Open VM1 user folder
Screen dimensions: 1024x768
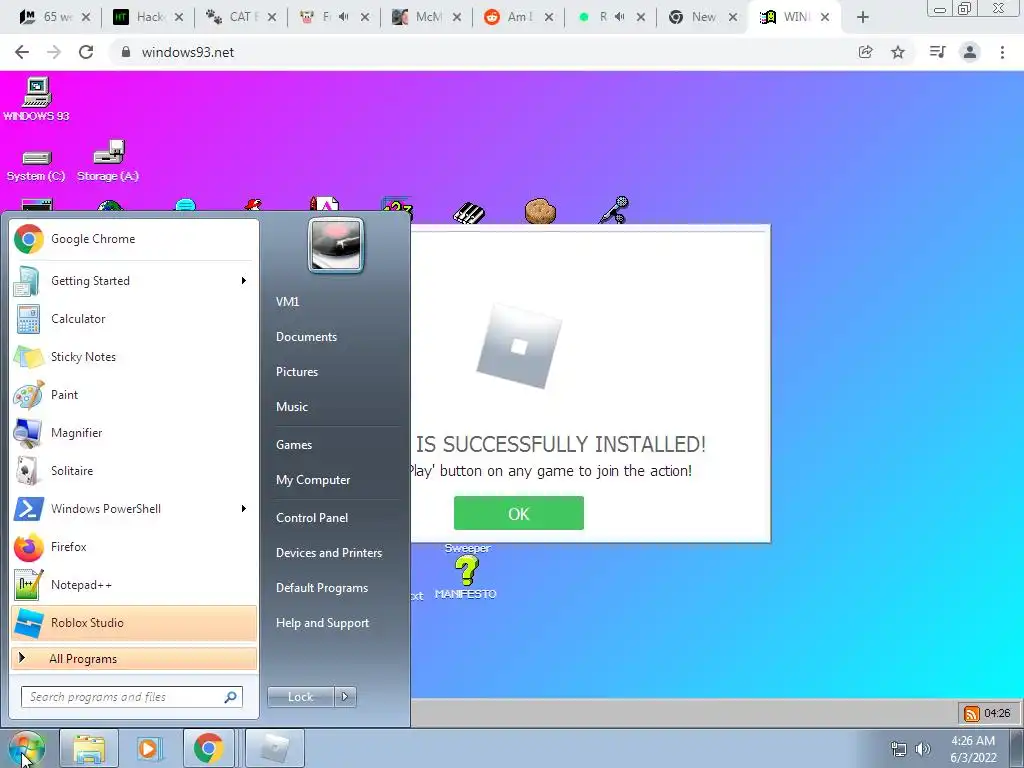click(287, 302)
